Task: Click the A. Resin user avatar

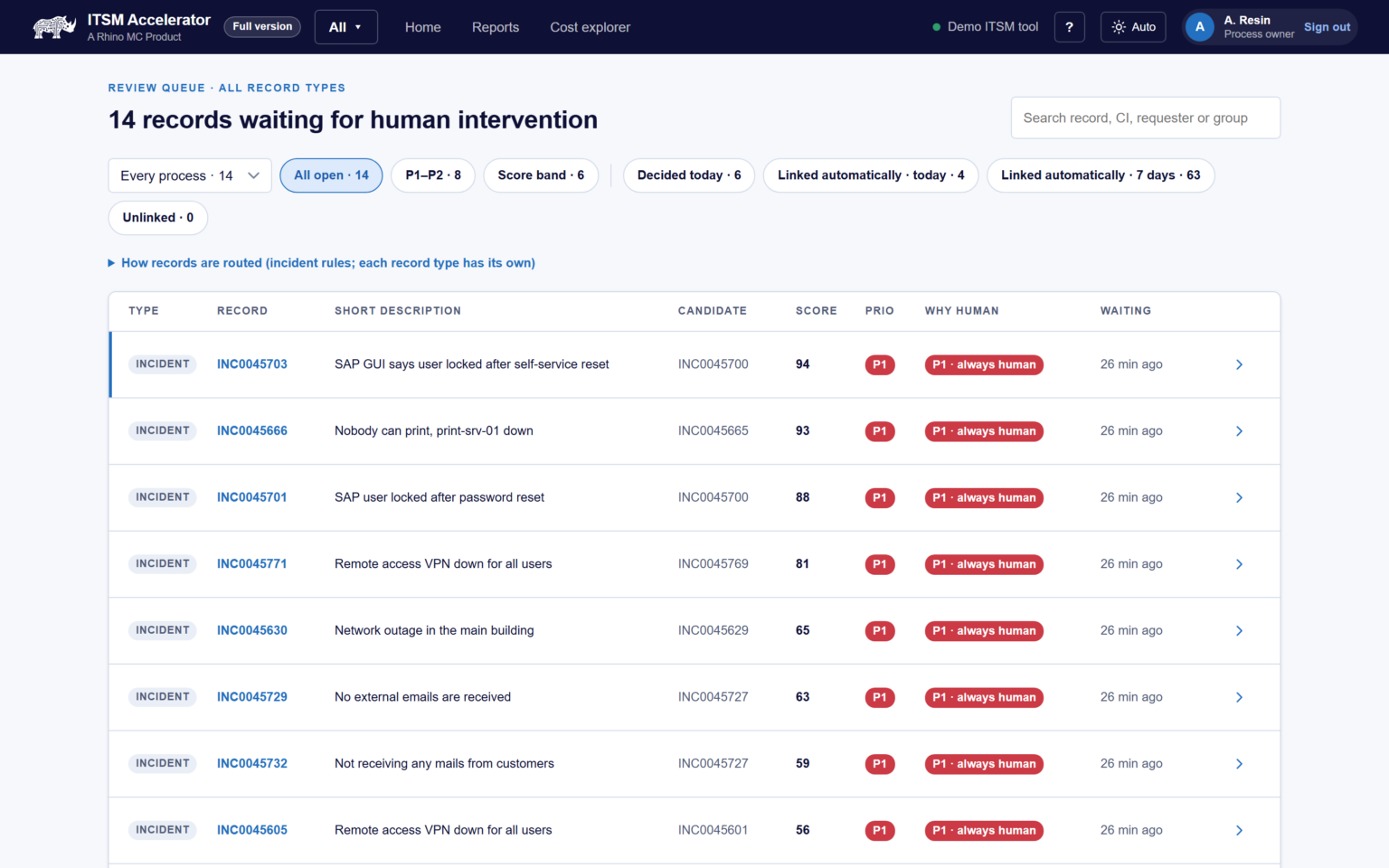Action: coord(1200,27)
